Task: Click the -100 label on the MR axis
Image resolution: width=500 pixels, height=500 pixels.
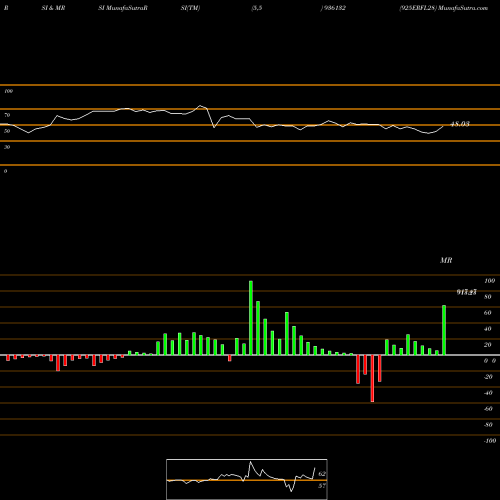Action: click(x=490, y=441)
